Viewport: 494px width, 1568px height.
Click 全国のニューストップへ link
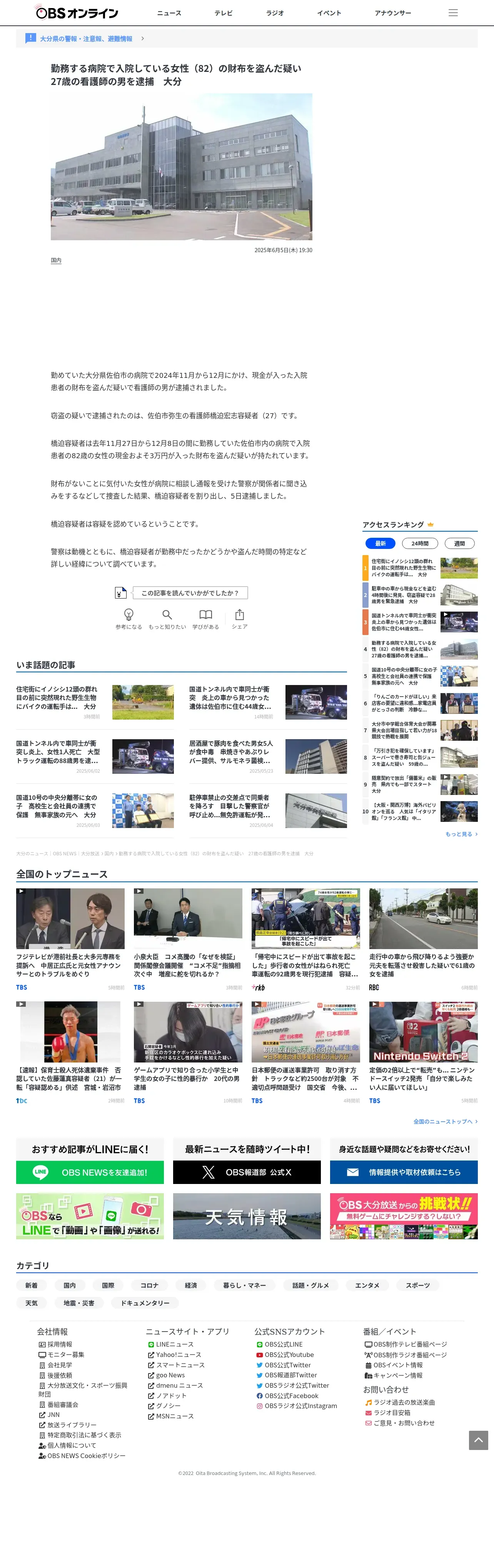(445, 1121)
